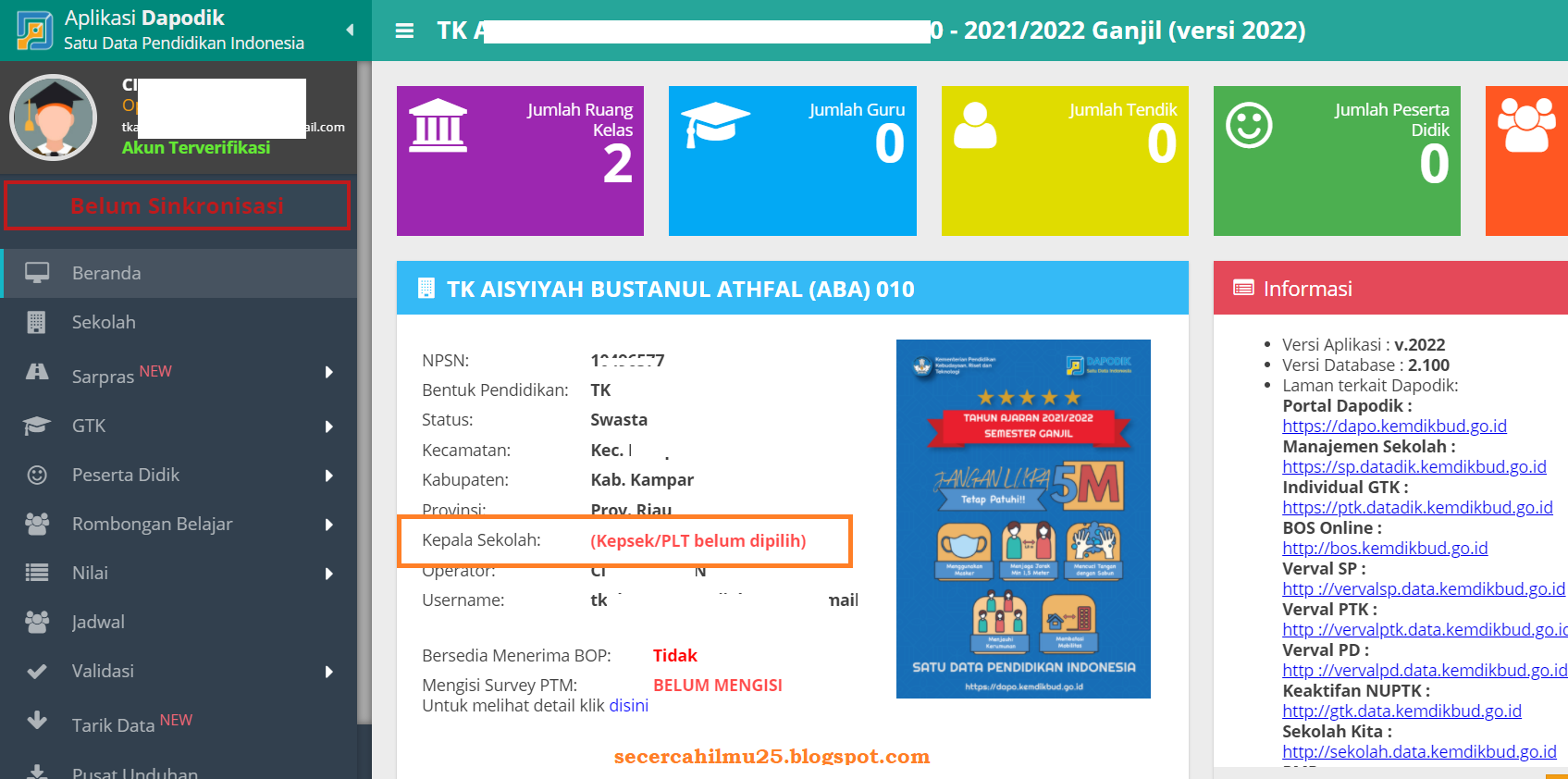Click the Belum Sinkronisasi button

(x=178, y=205)
